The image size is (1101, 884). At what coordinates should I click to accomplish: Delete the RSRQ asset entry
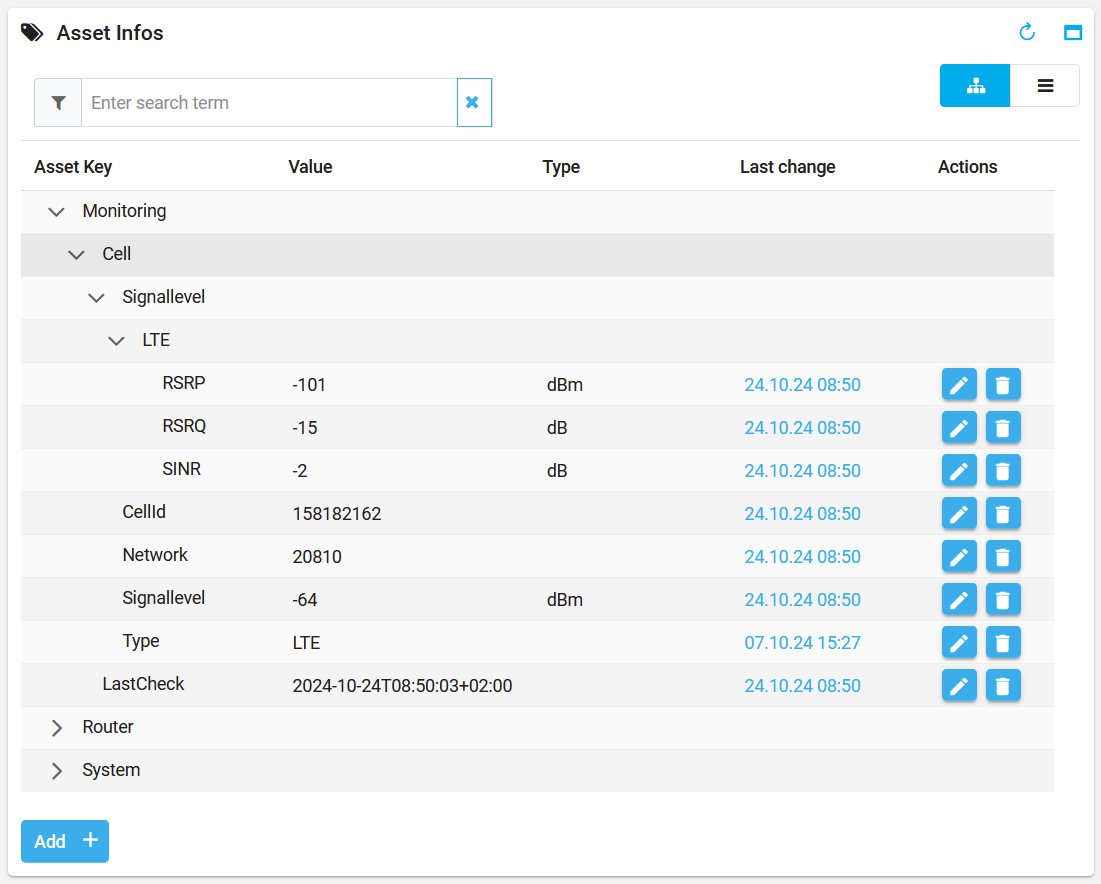click(x=1003, y=428)
